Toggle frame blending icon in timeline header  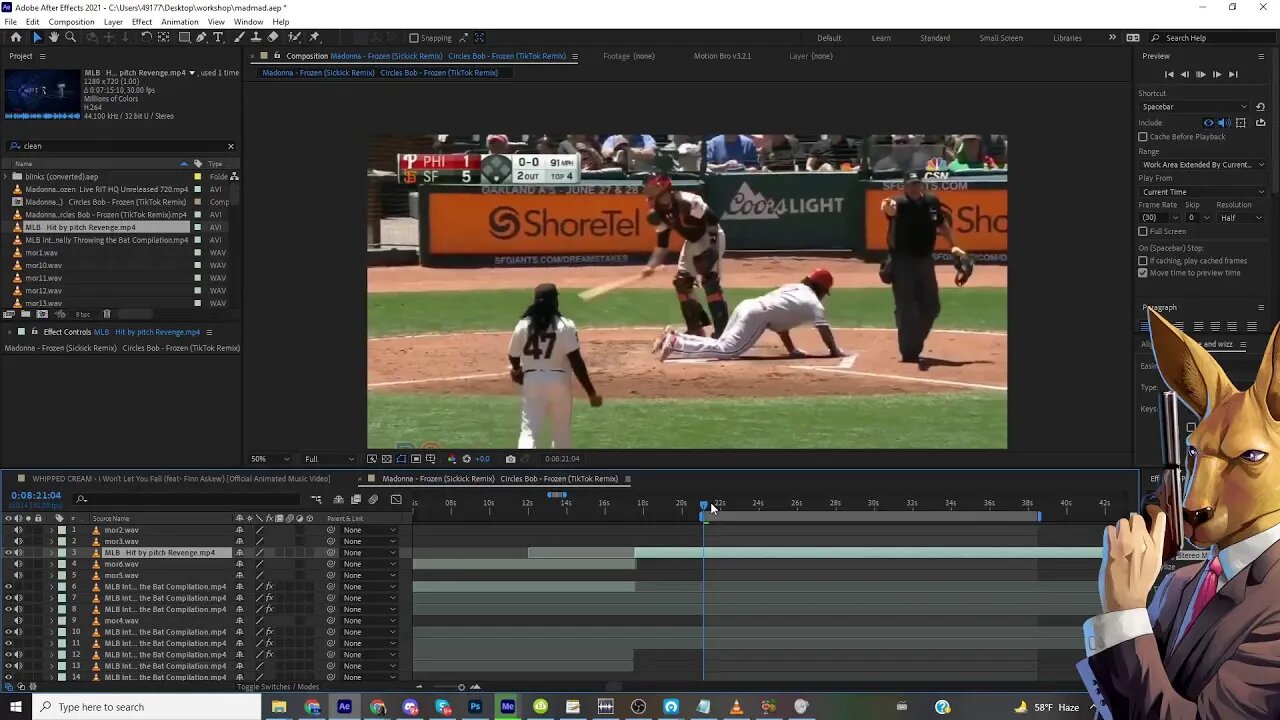tap(356, 499)
